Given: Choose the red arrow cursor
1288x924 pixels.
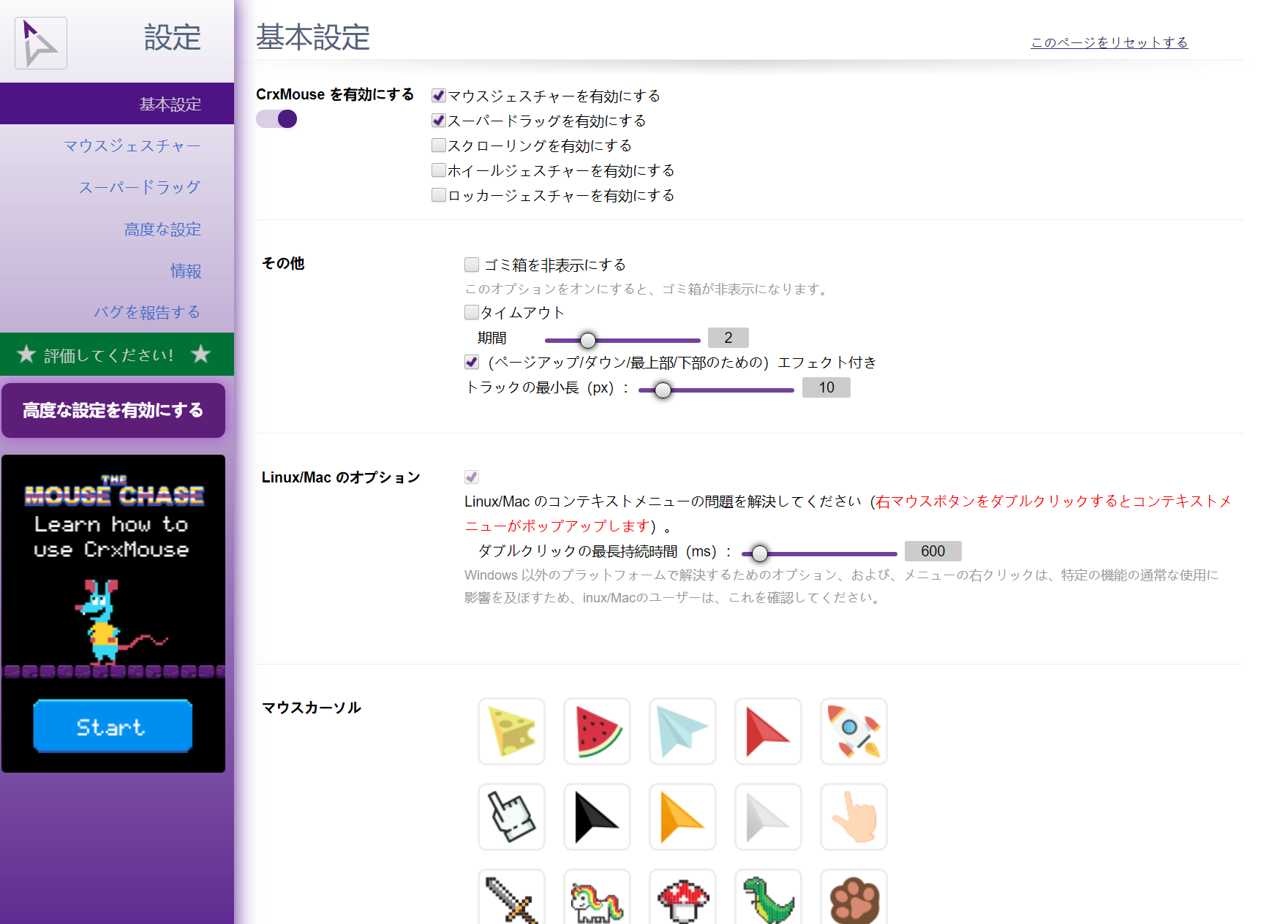Looking at the screenshot, I should click(x=768, y=731).
